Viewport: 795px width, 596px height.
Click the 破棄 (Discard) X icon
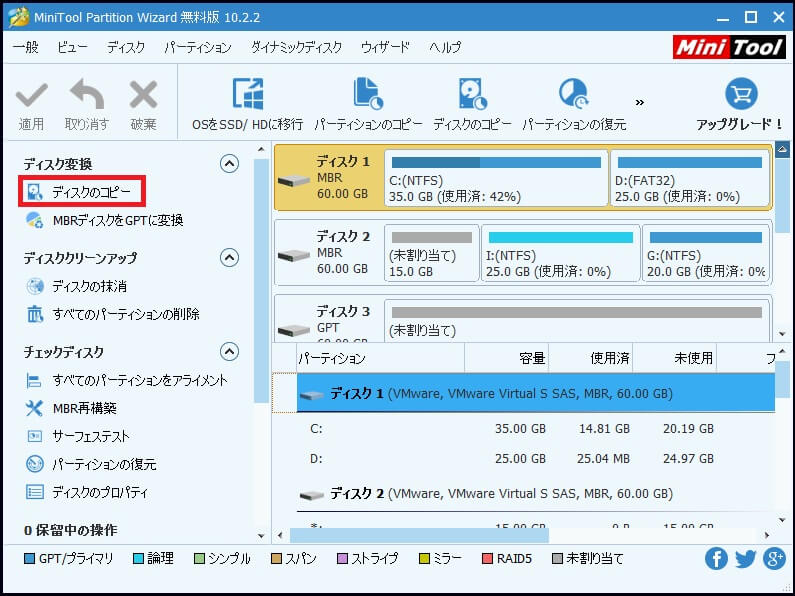[143, 94]
